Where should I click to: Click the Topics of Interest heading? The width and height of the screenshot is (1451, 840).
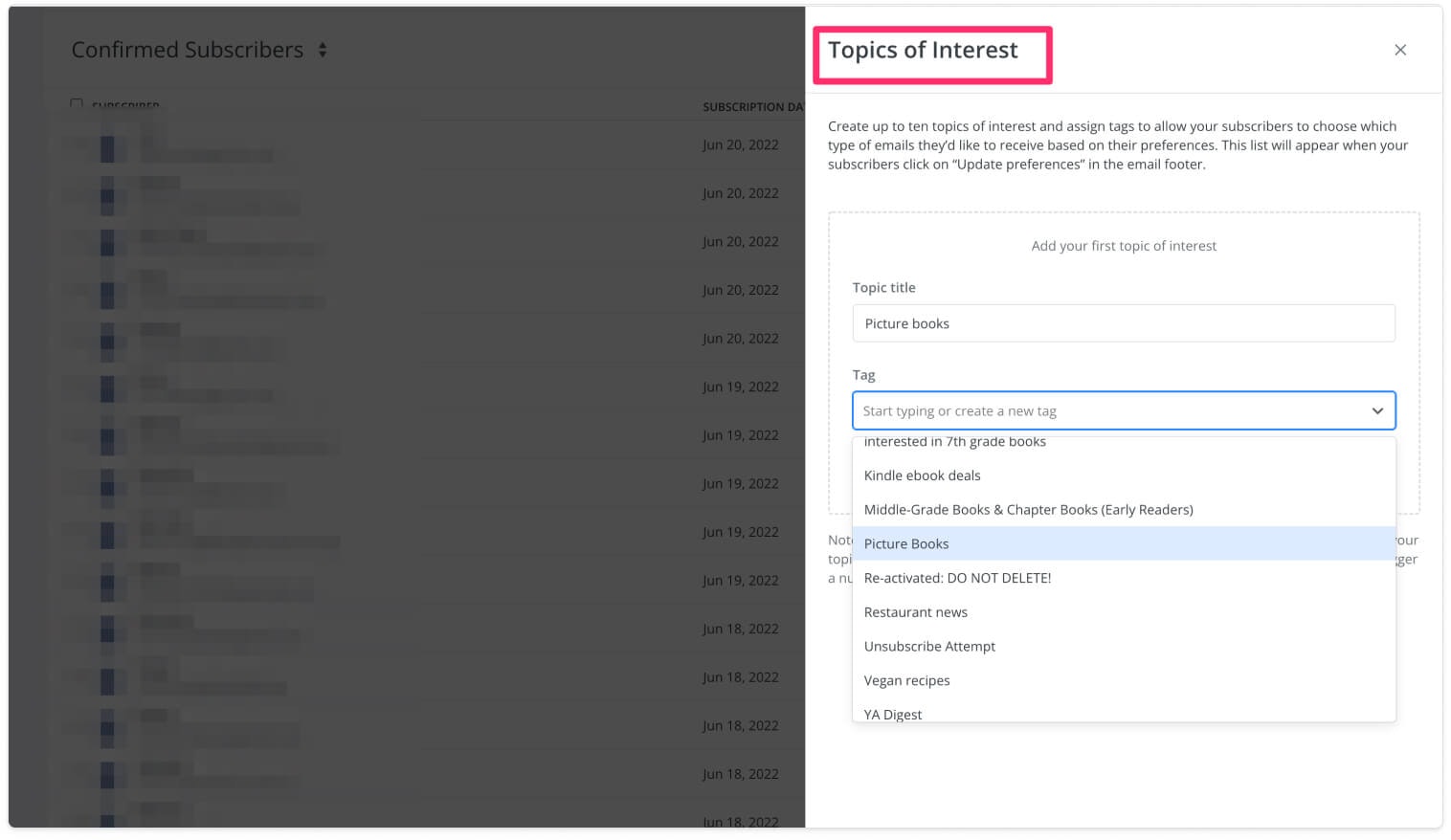point(922,51)
